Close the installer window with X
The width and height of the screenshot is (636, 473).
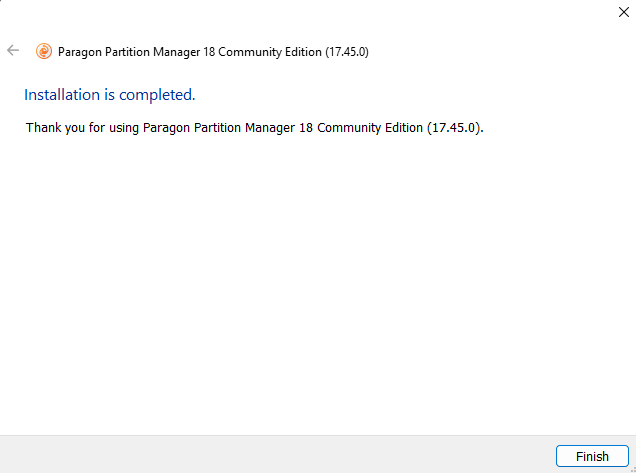(623, 14)
